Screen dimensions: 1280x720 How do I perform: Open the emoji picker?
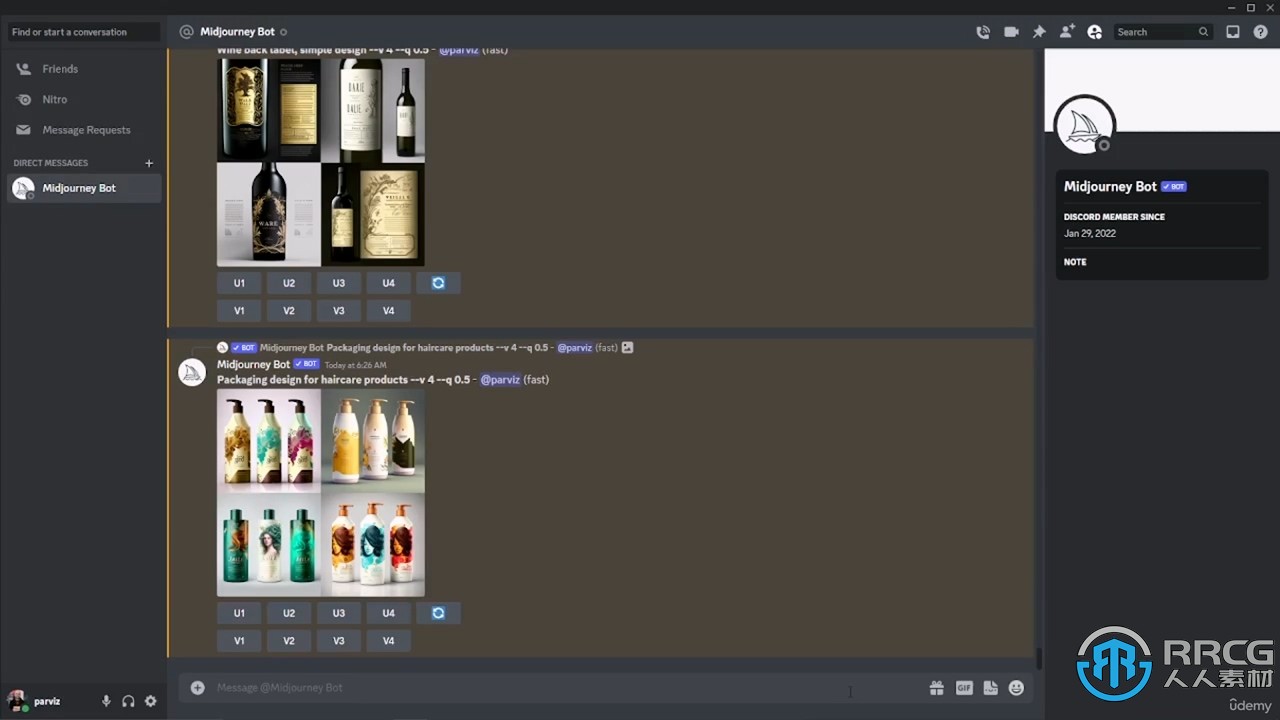(x=1016, y=688)
